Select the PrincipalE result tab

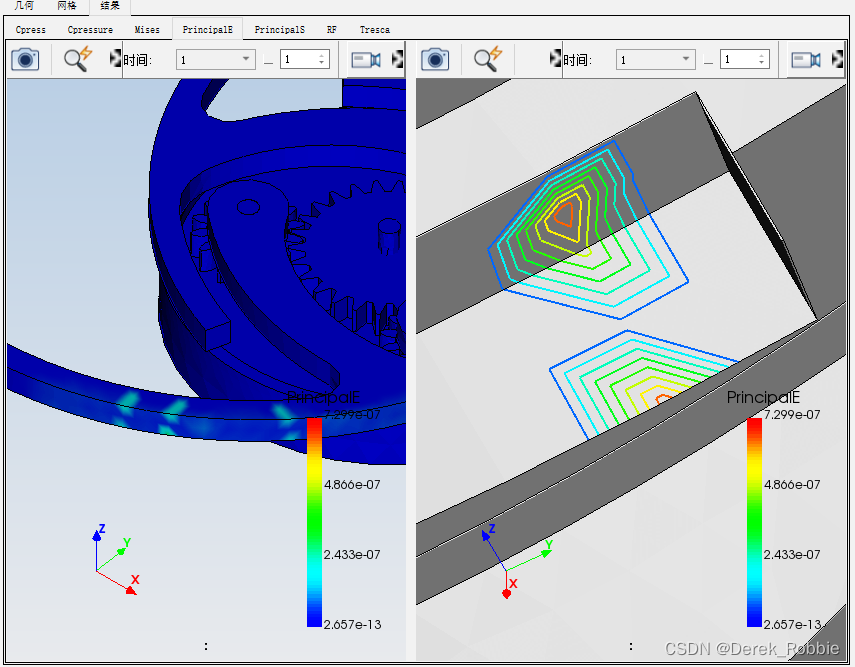pos(207,29)
